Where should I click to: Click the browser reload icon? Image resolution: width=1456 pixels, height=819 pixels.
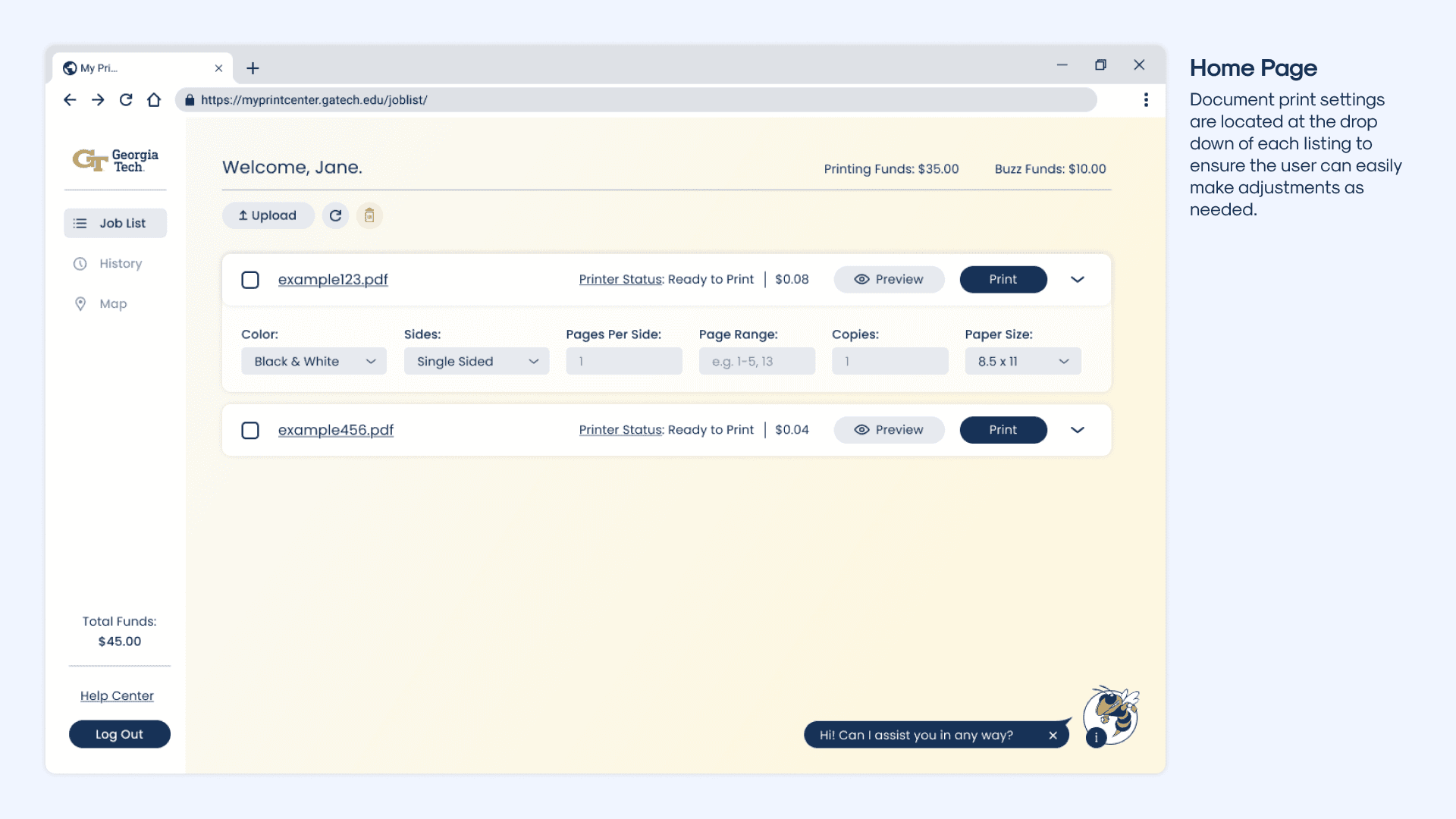[x=126, y=99]
